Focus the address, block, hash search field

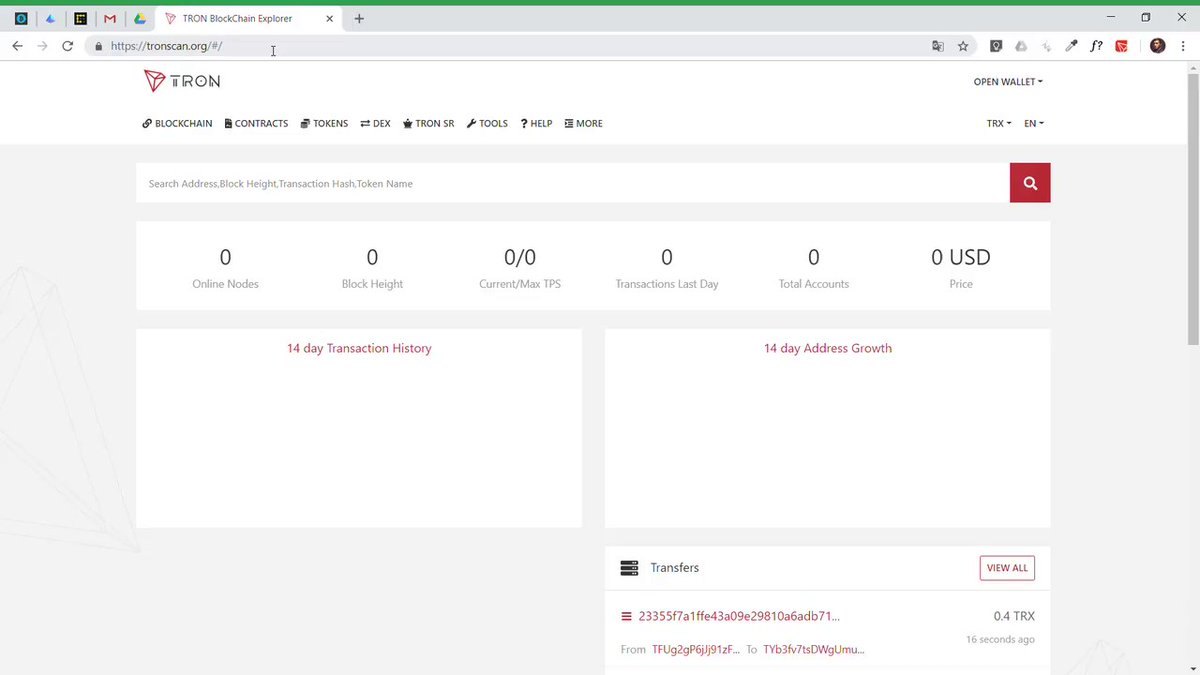click(573, 183)
